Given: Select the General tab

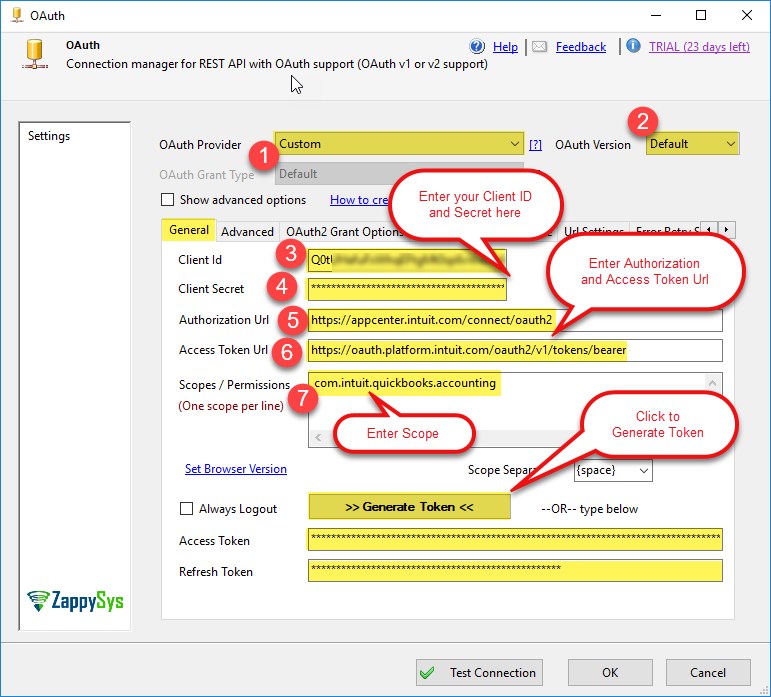Looking at the screenshot, I should pos(189,230).
